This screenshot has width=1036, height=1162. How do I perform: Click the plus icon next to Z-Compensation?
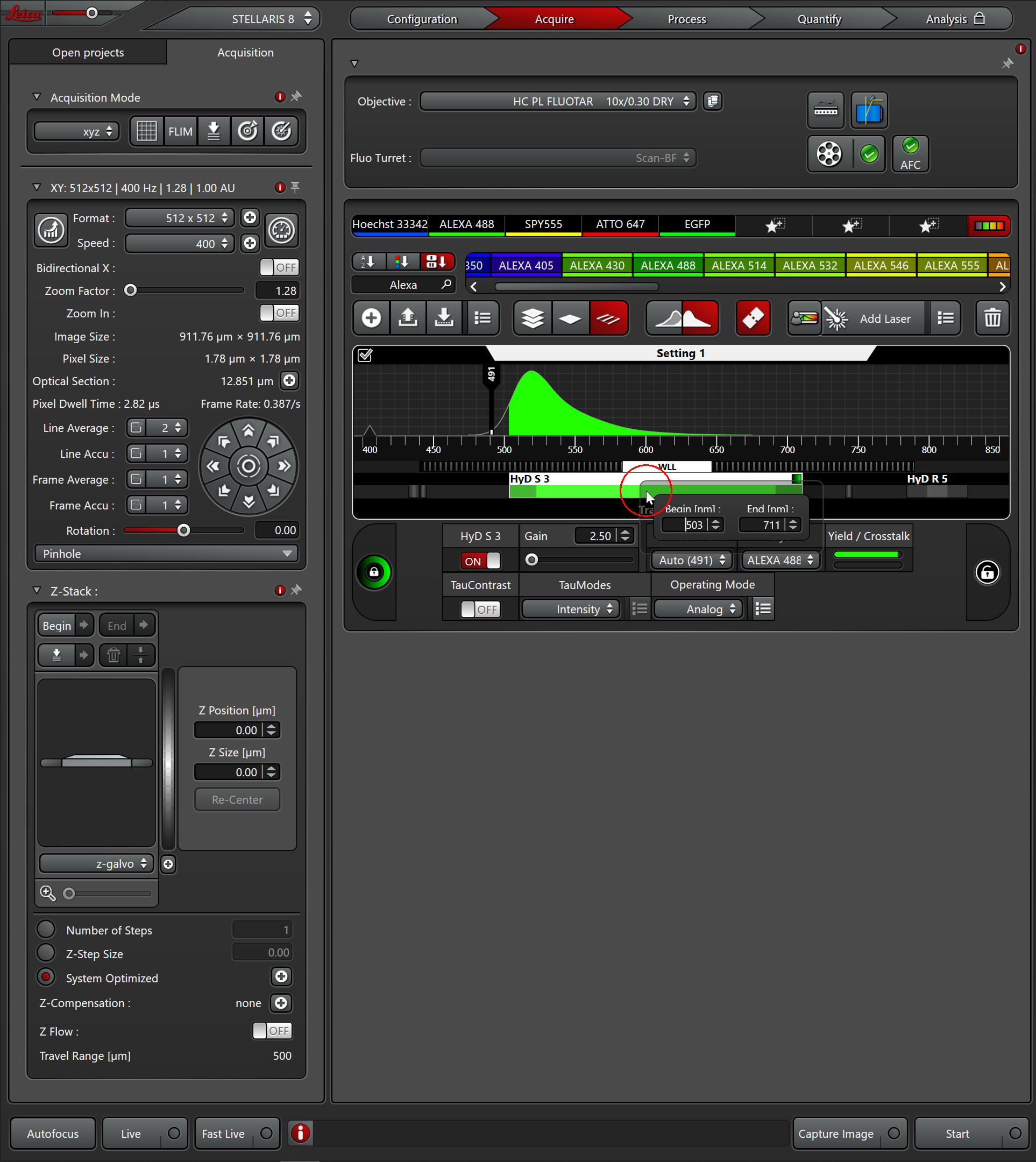click(281, 1003)
